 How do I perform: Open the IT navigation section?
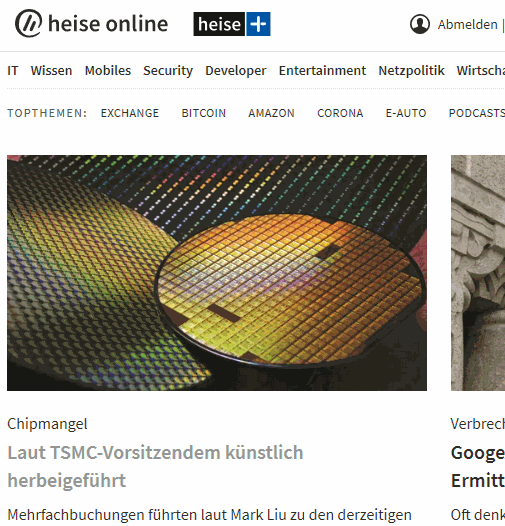click(13, 71)
